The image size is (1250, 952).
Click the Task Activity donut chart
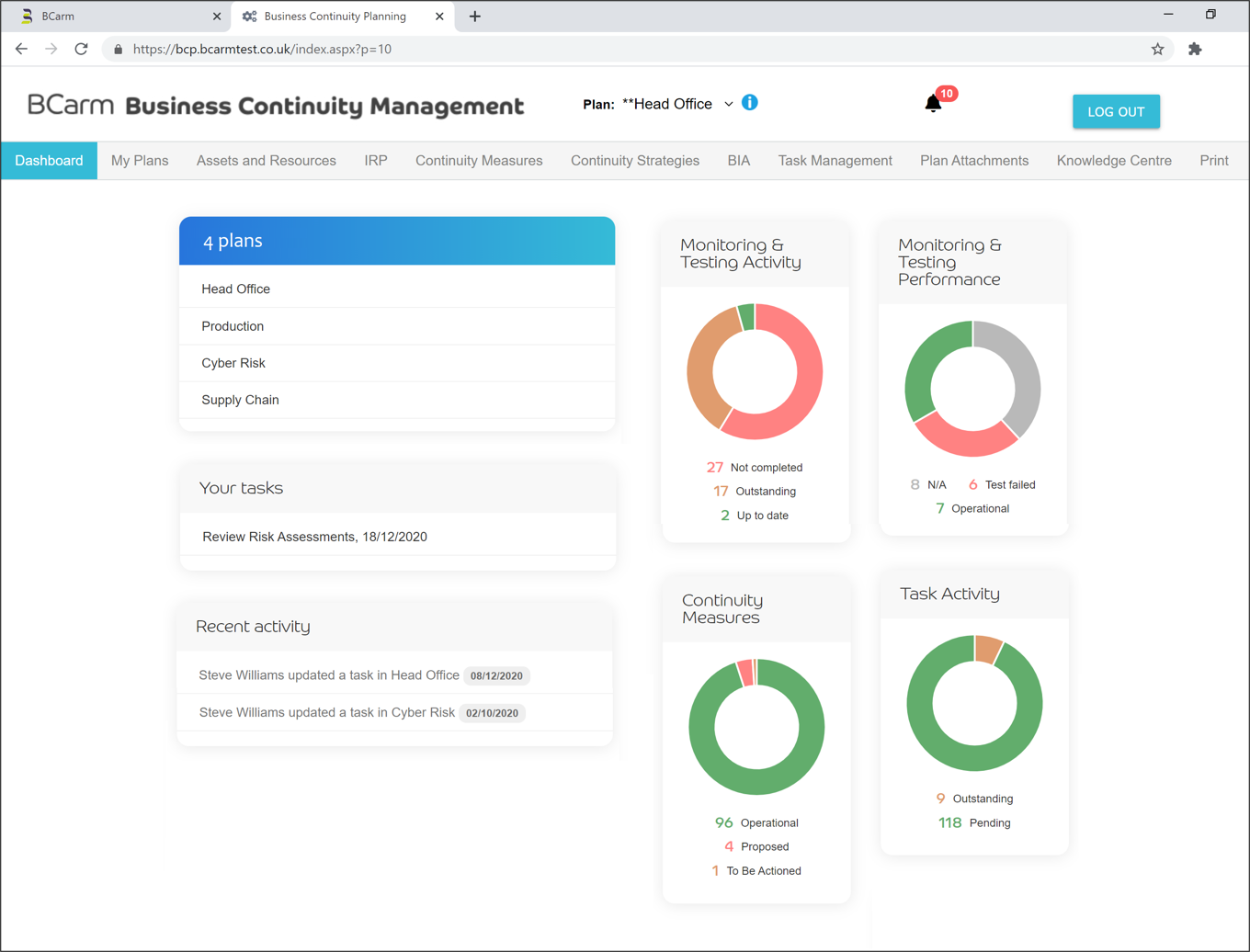point(974,702)
